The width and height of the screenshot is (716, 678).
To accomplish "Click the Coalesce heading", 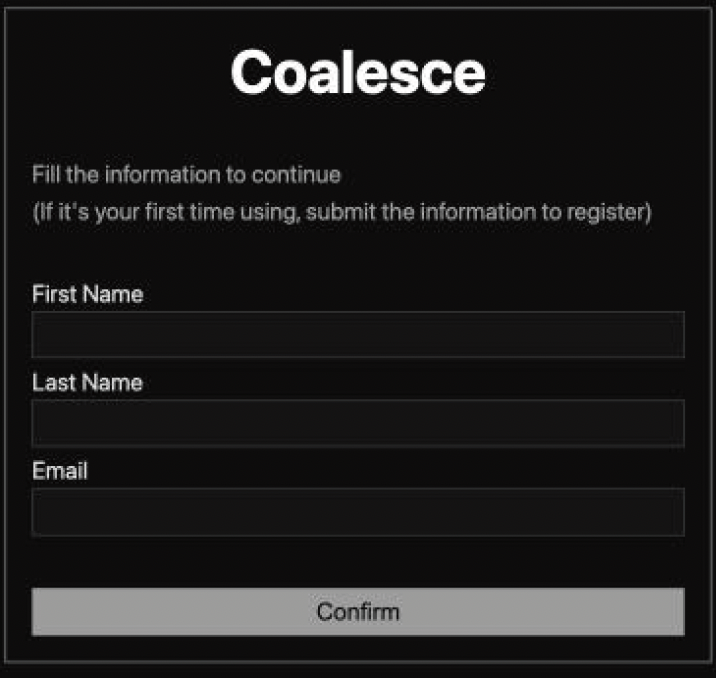I will pyautogui.click(x=358, y=73).
